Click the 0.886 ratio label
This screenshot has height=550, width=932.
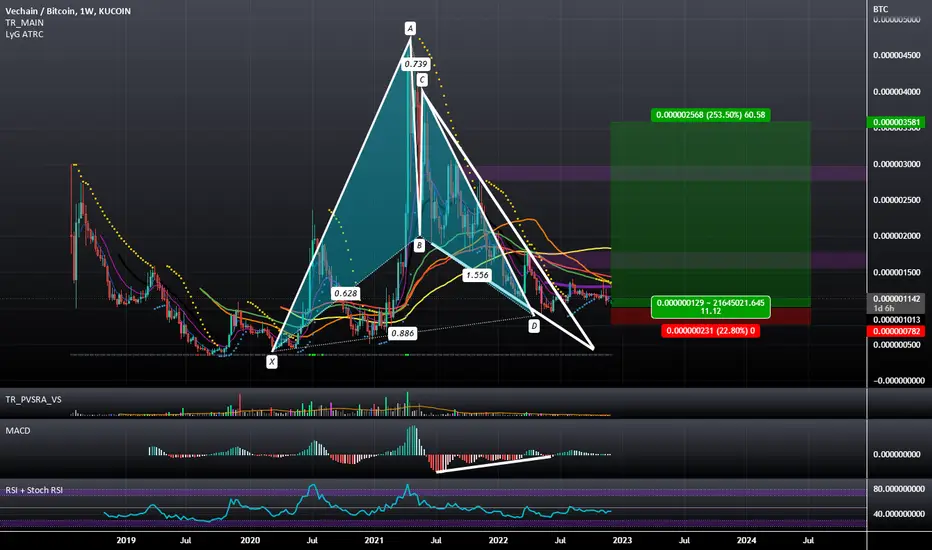pyautogui.click(x=402, y=334)
